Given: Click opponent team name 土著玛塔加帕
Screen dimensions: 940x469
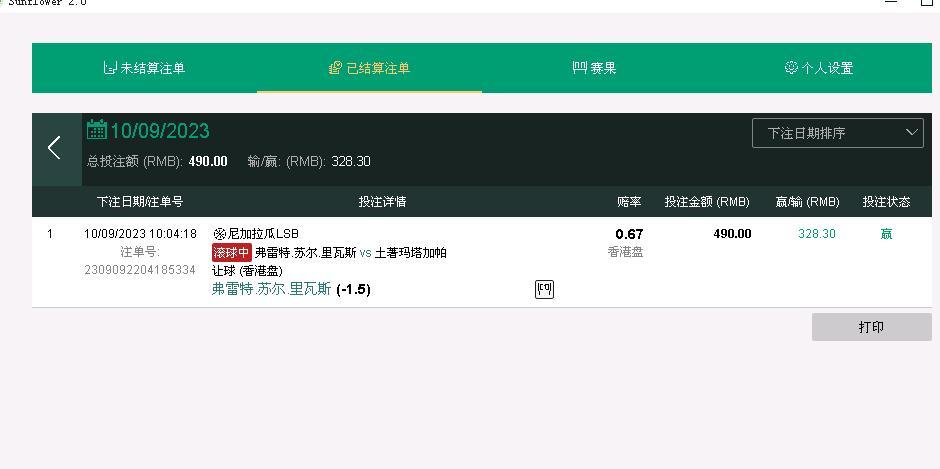Looking at the screenshot, I should (411, 253).
